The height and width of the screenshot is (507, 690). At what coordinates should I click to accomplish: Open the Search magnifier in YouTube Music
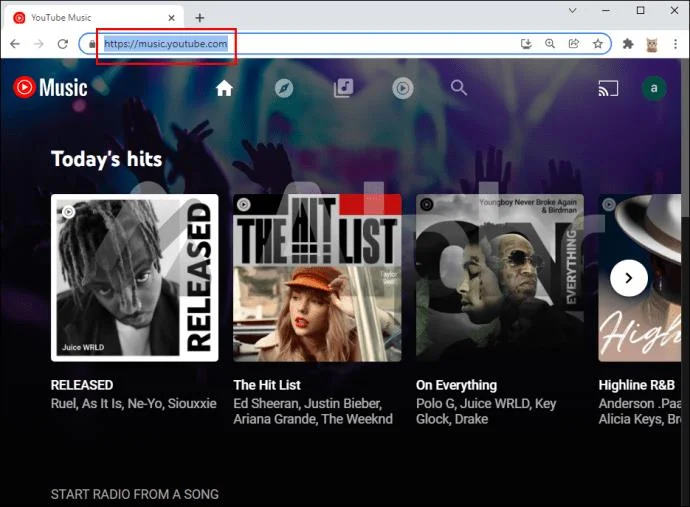coord(459,88)
